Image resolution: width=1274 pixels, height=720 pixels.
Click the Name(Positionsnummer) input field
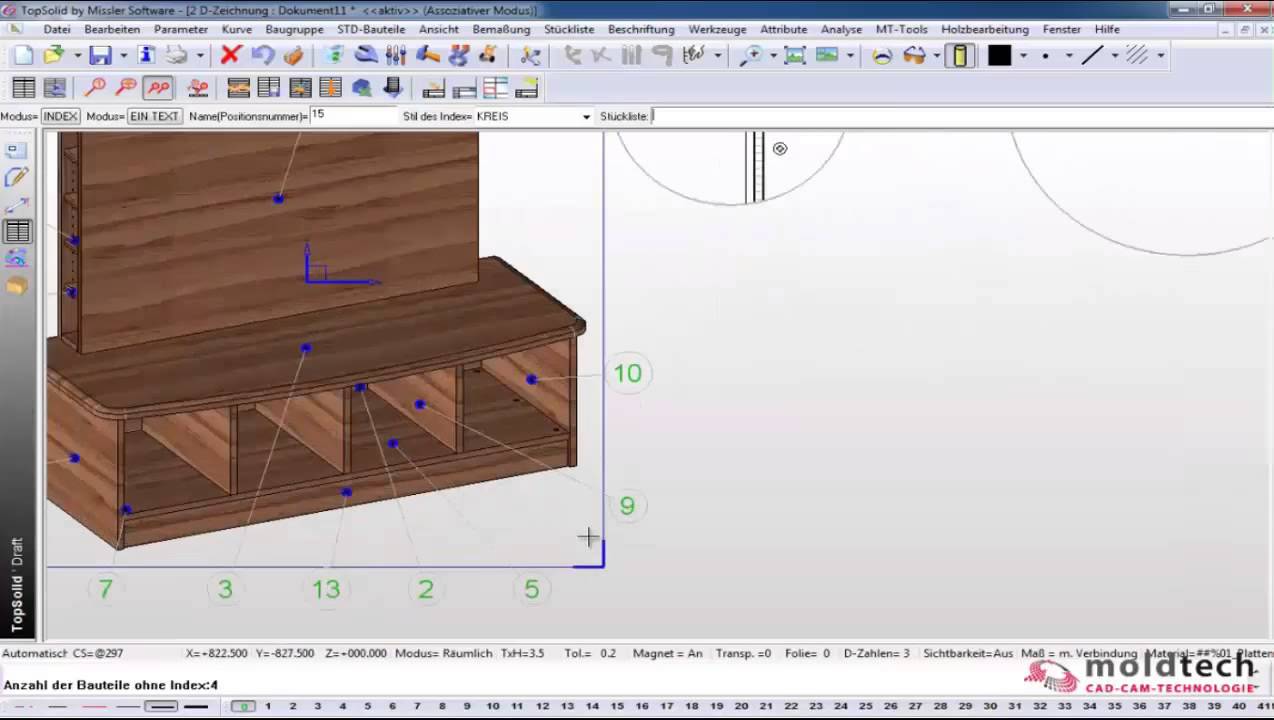coord(352,116)
